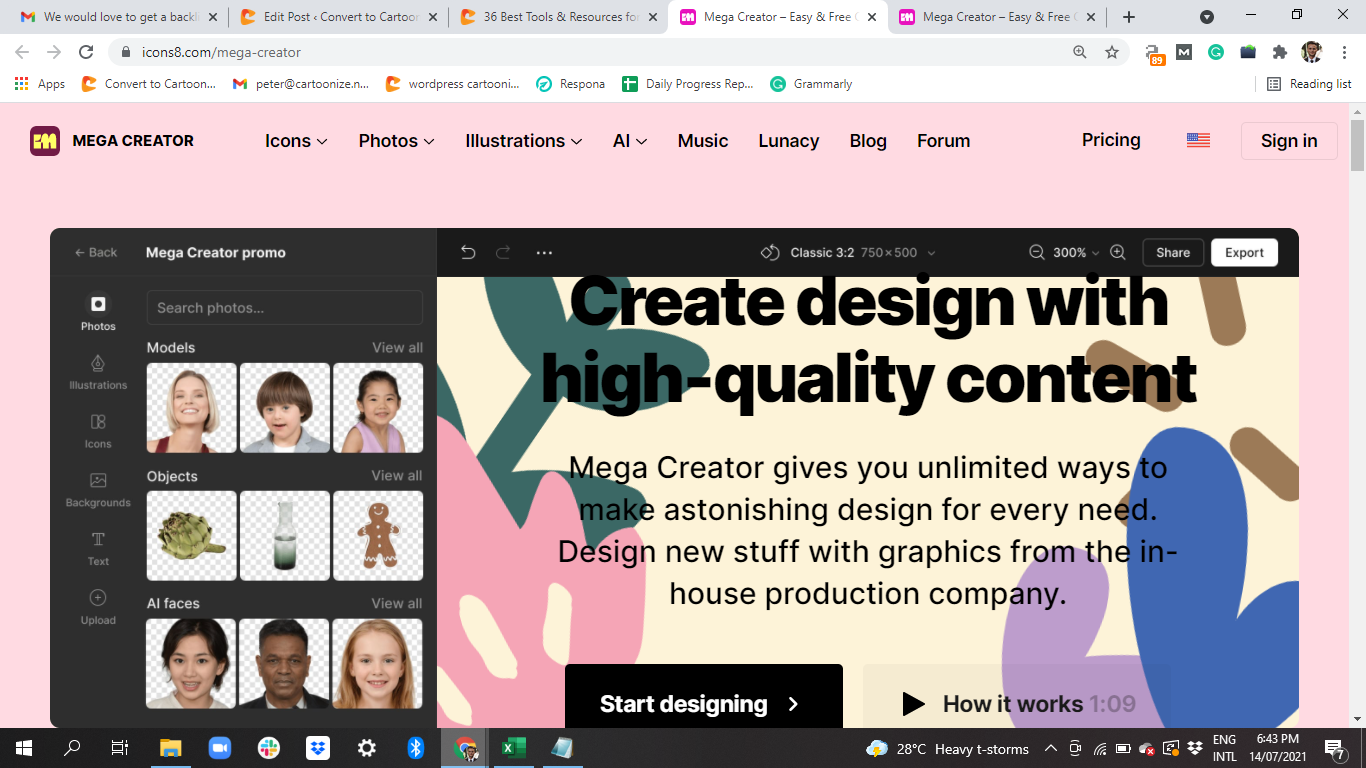Select the gingerbread man object thumbnail
This screenshot has width=1366, height=768.
378,536
